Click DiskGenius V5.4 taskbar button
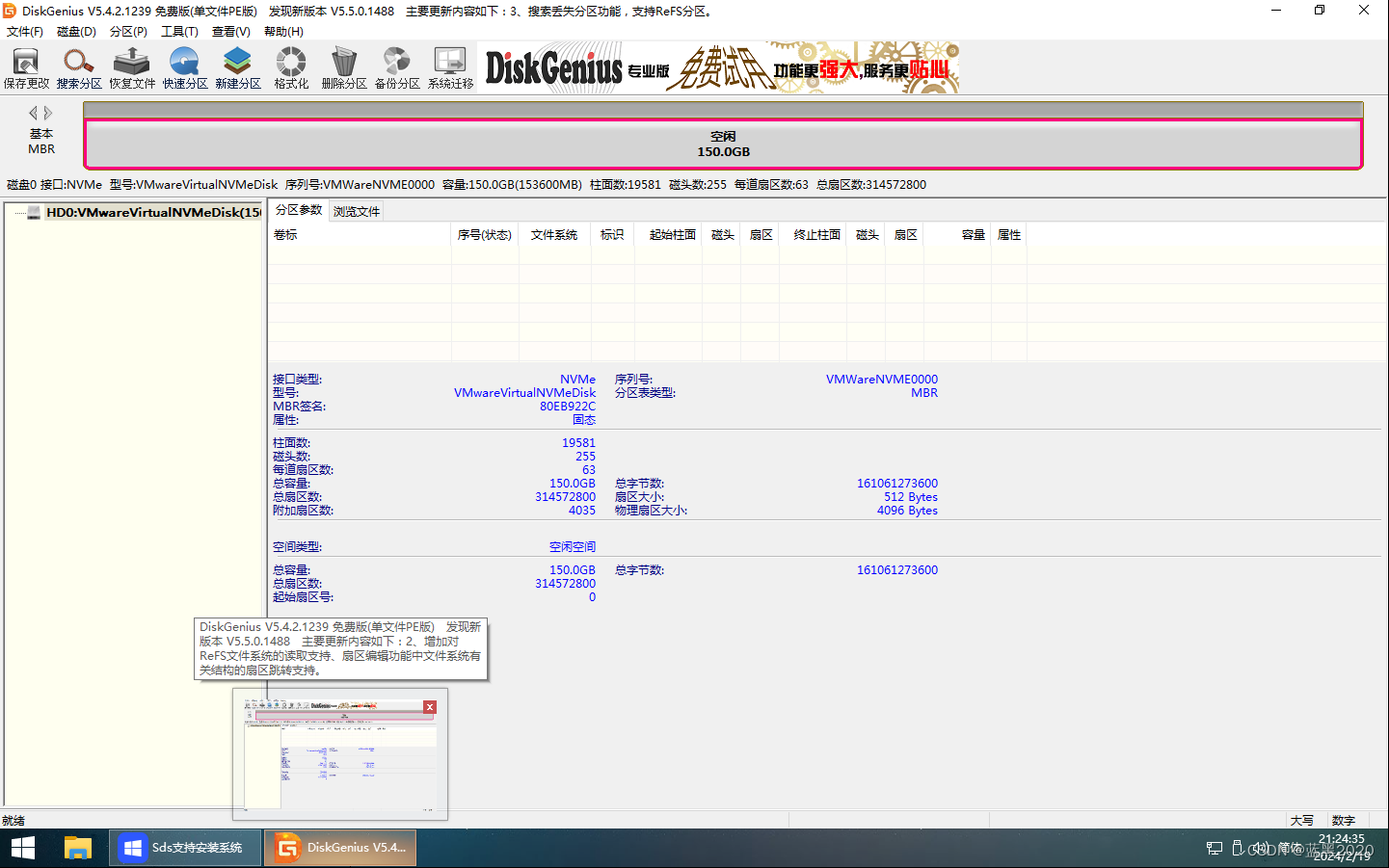The width and height of the screenshot is (1389, 868). 340,848
